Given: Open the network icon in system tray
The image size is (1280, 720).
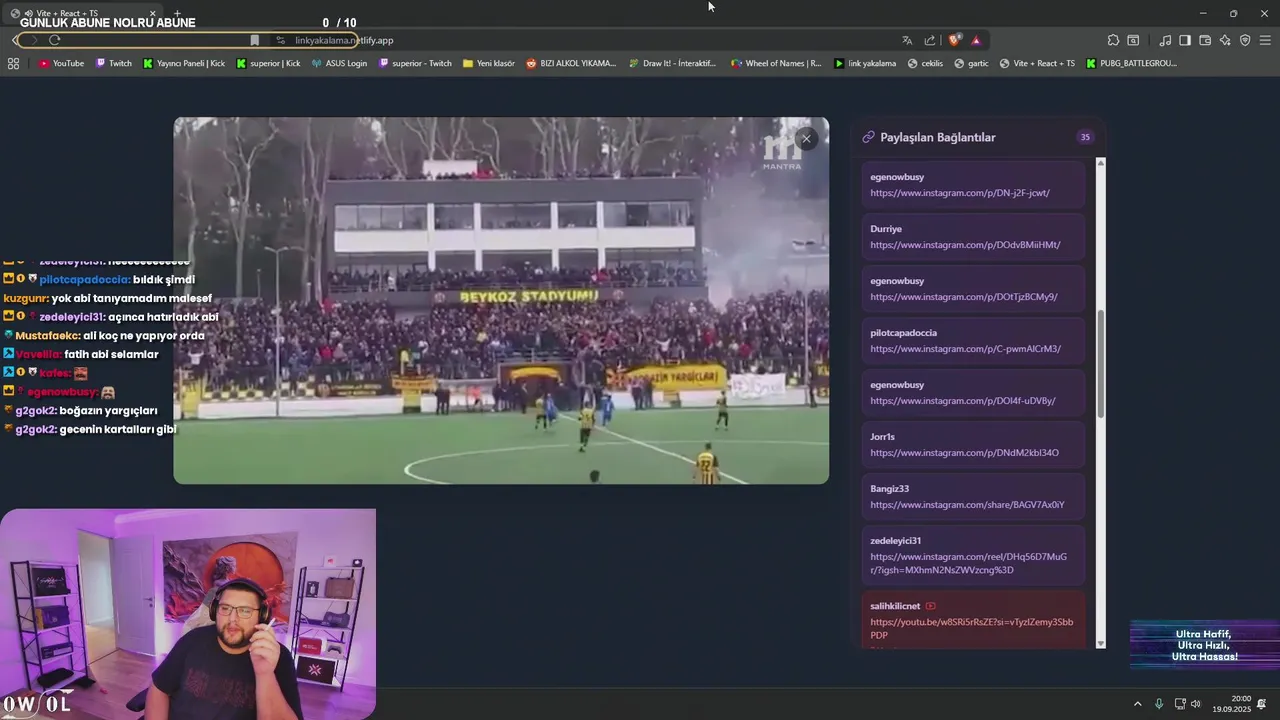Looking at the screenshot, I should [x=1180, y=704].
